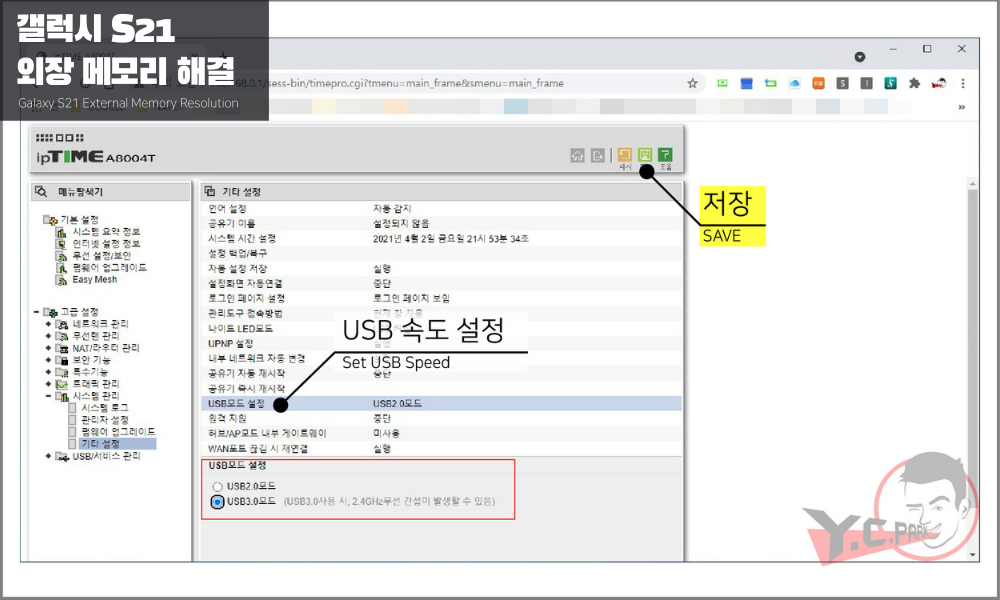Select 자동 설정 저장 row
The width and height of the screenshot is (1000, 600).
point(443,268)
